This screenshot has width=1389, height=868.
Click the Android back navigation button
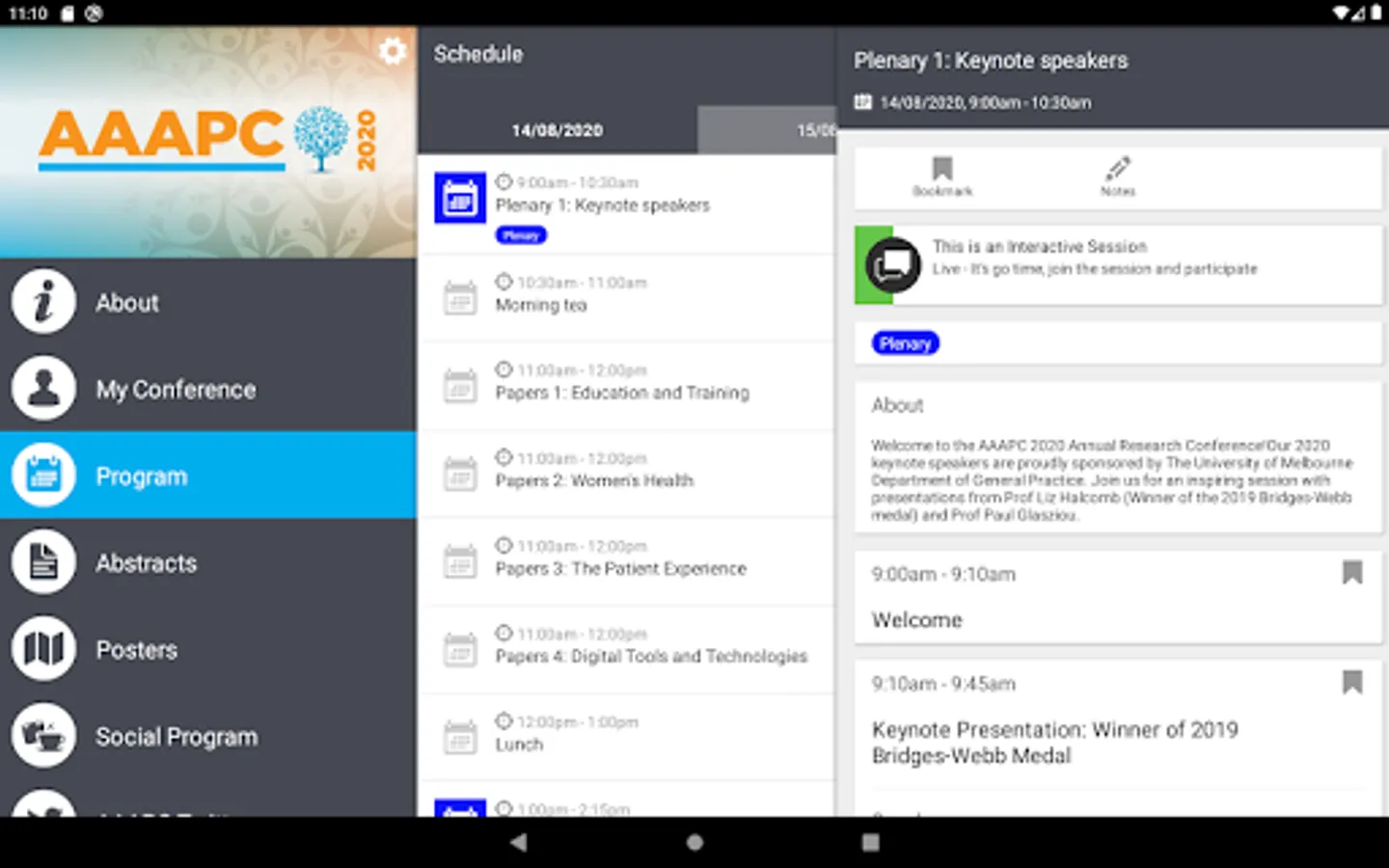(x=519, y=842)
